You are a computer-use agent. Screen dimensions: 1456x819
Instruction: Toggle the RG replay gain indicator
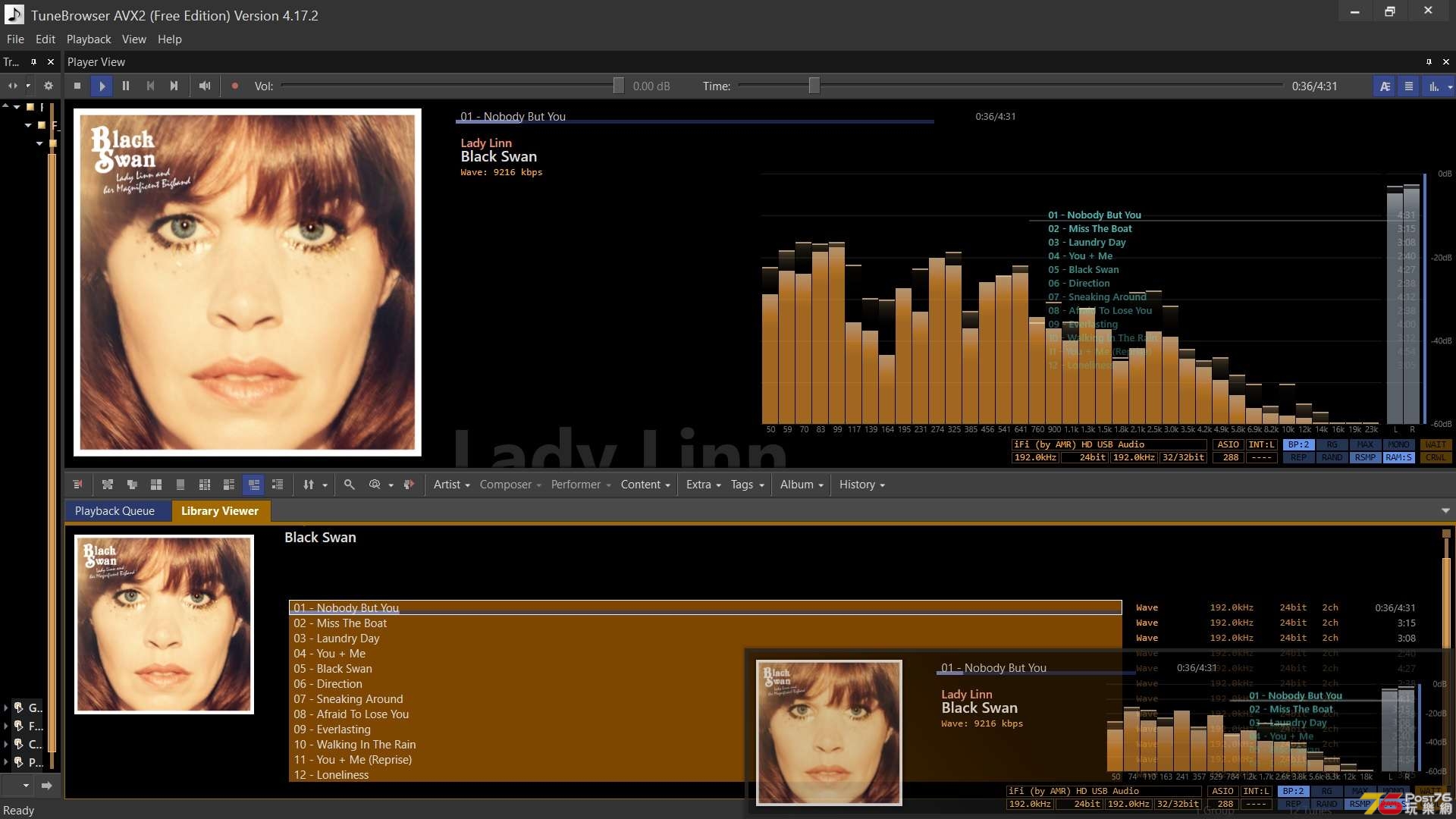[x=1332, y=445]
